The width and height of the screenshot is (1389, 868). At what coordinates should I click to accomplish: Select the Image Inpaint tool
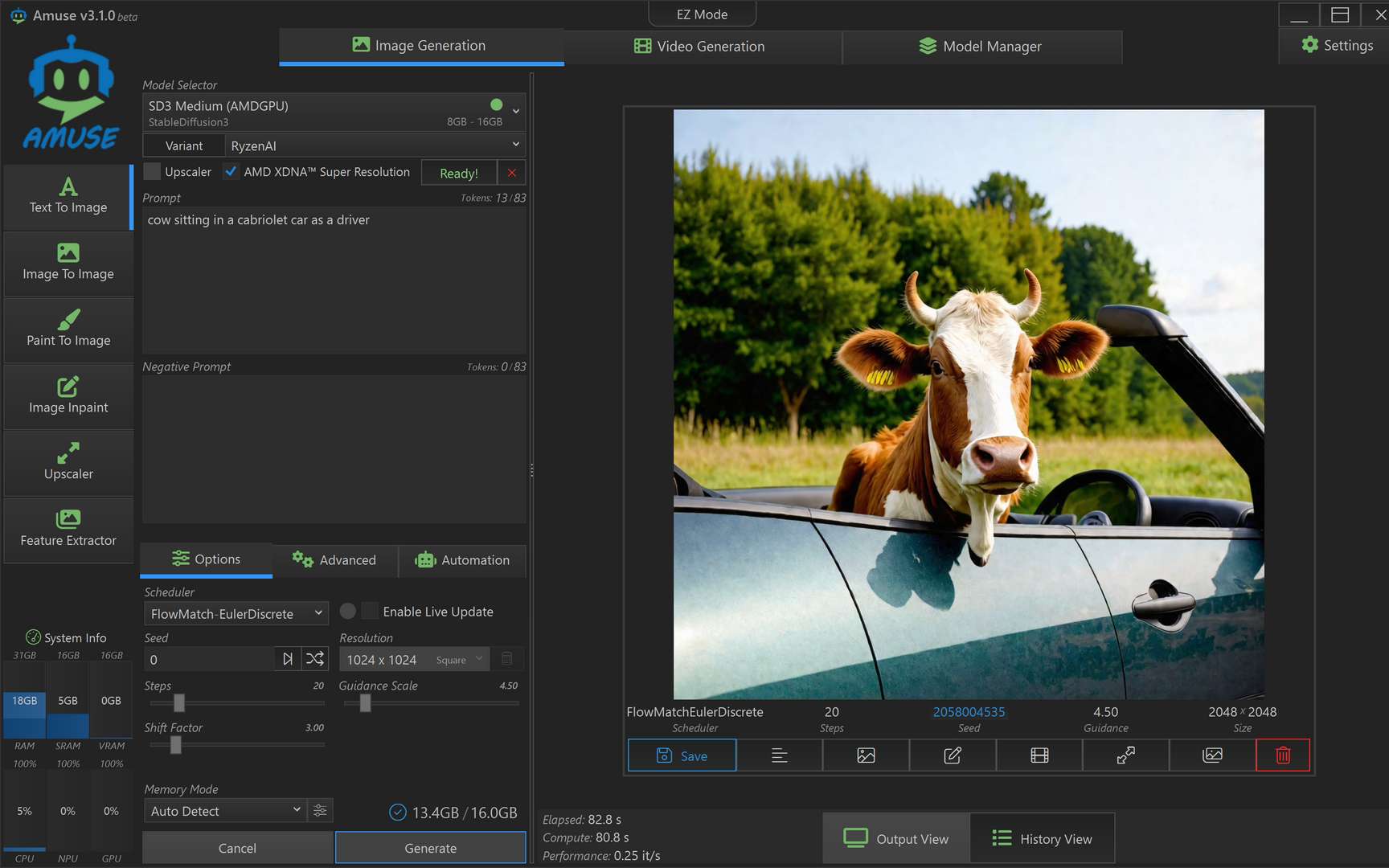point(68,396)
